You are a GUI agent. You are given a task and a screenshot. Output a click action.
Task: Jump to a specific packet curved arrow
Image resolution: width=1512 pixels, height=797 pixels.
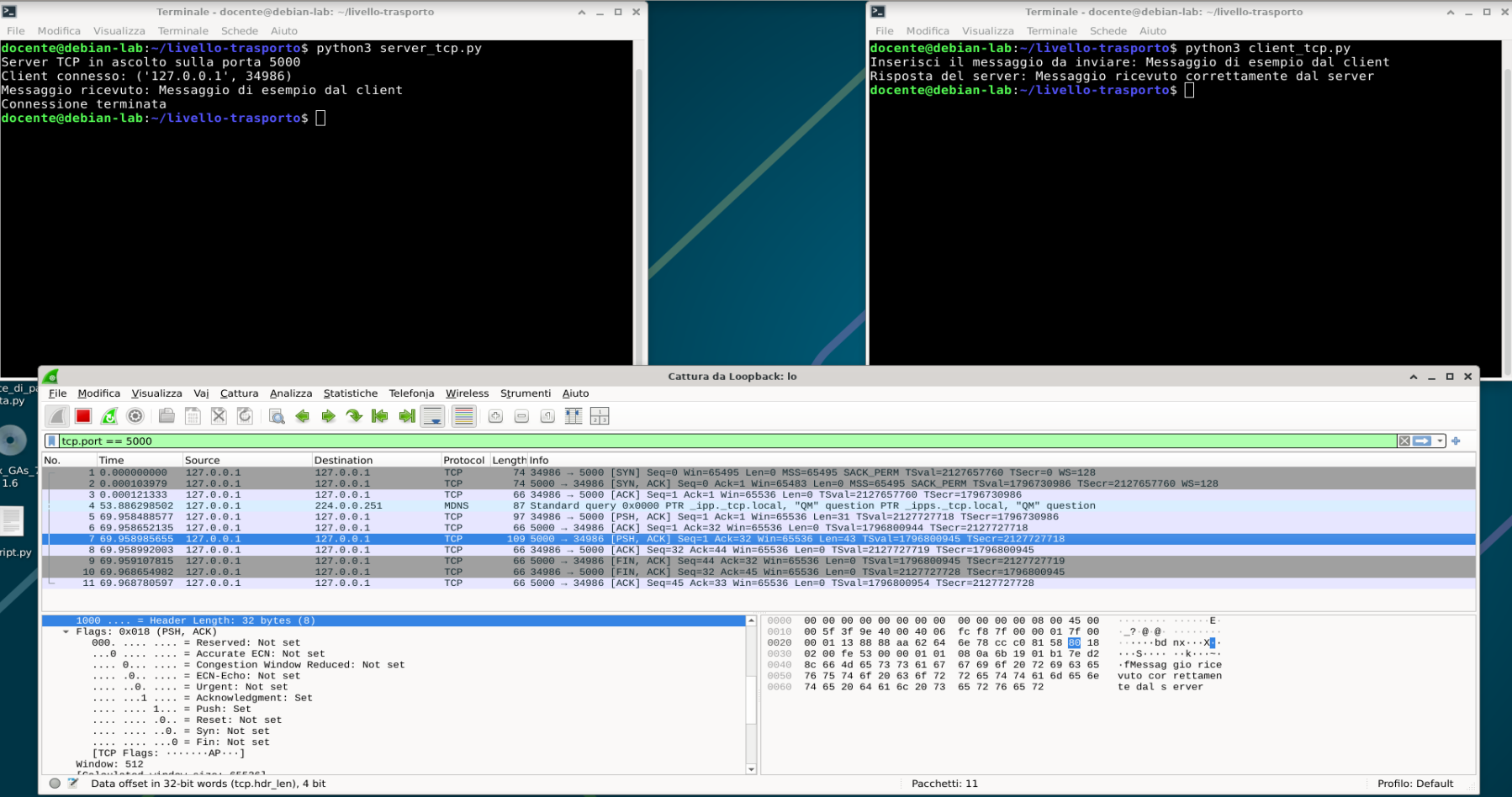[x=354, y=416]
